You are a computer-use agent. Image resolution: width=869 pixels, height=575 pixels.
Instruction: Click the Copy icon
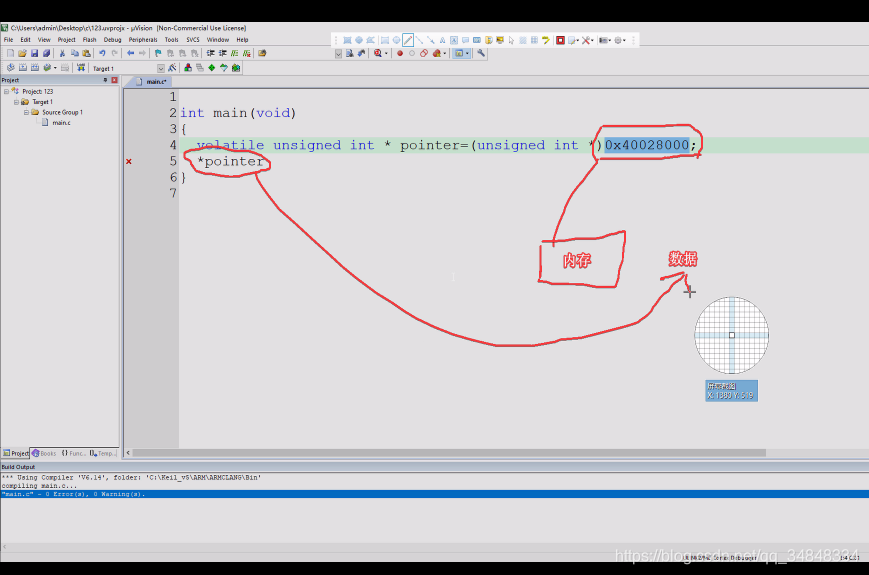coord(74,53)
